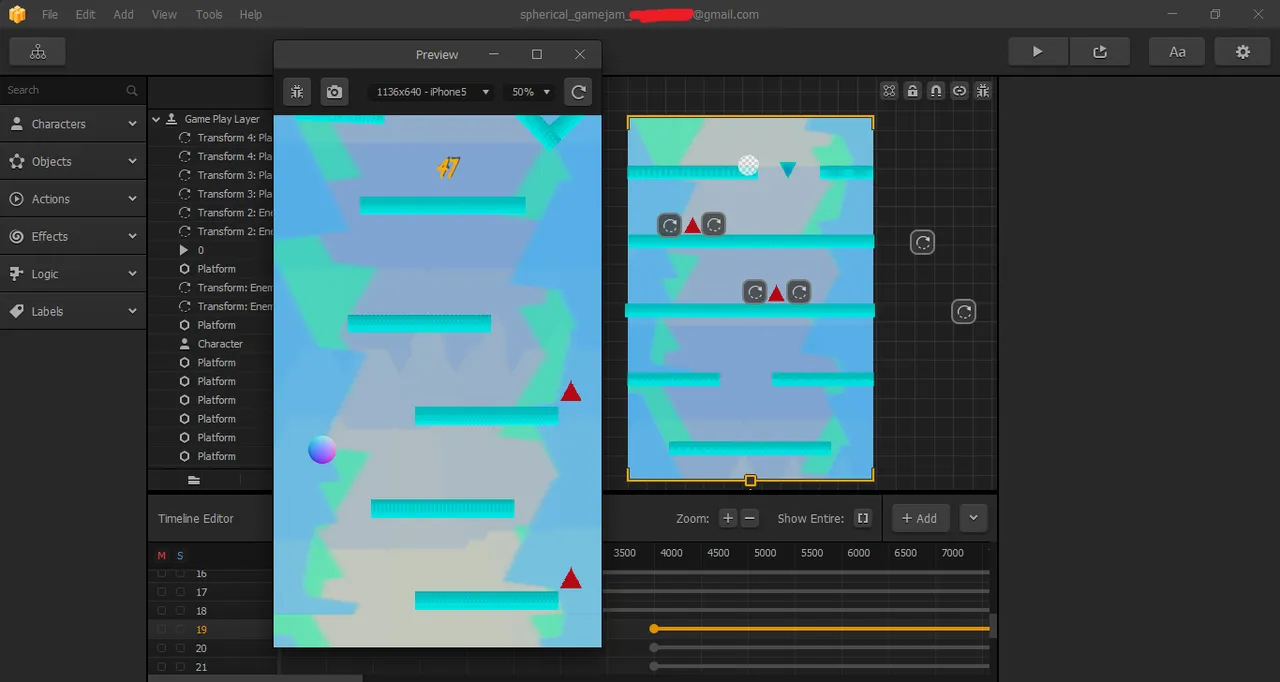Open the dropdown arrow beside Add button

(x=973, y=518)
